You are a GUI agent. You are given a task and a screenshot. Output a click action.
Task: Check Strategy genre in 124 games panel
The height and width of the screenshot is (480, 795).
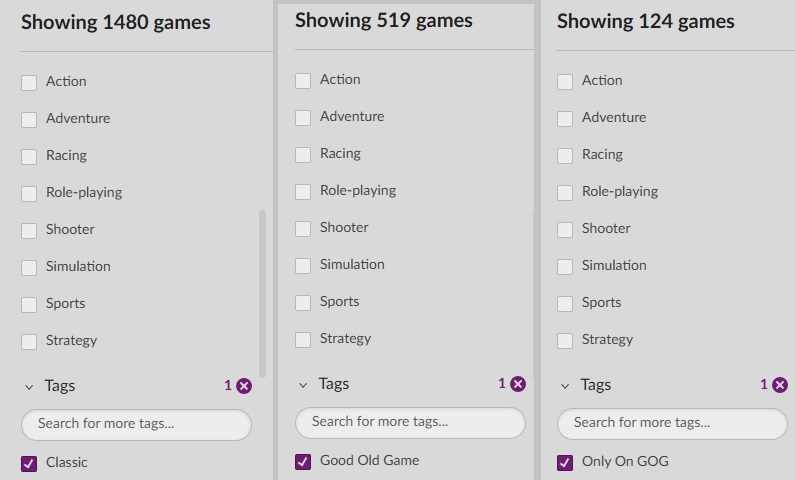[x=565, y=341]
